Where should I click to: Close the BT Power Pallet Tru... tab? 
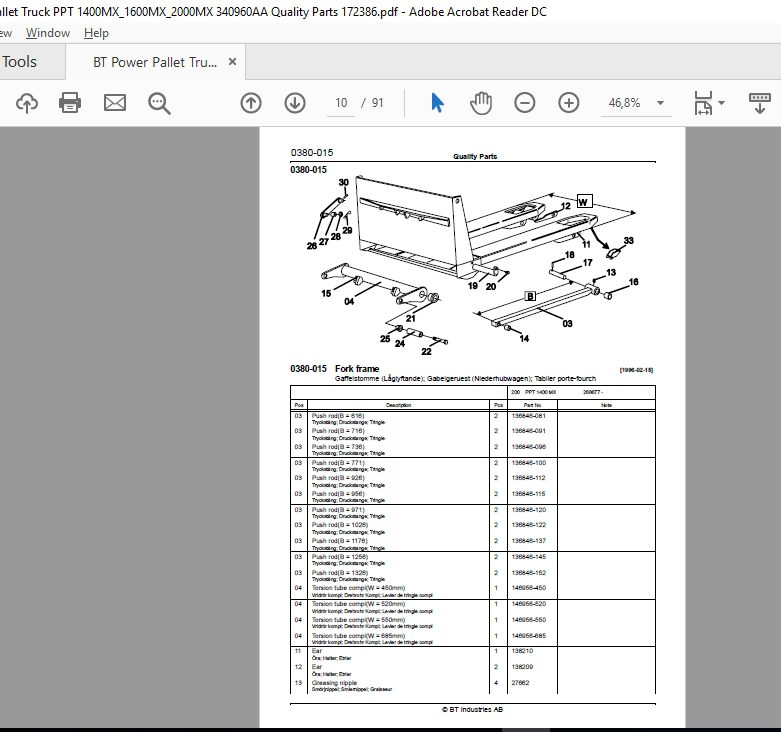point(232,62)
